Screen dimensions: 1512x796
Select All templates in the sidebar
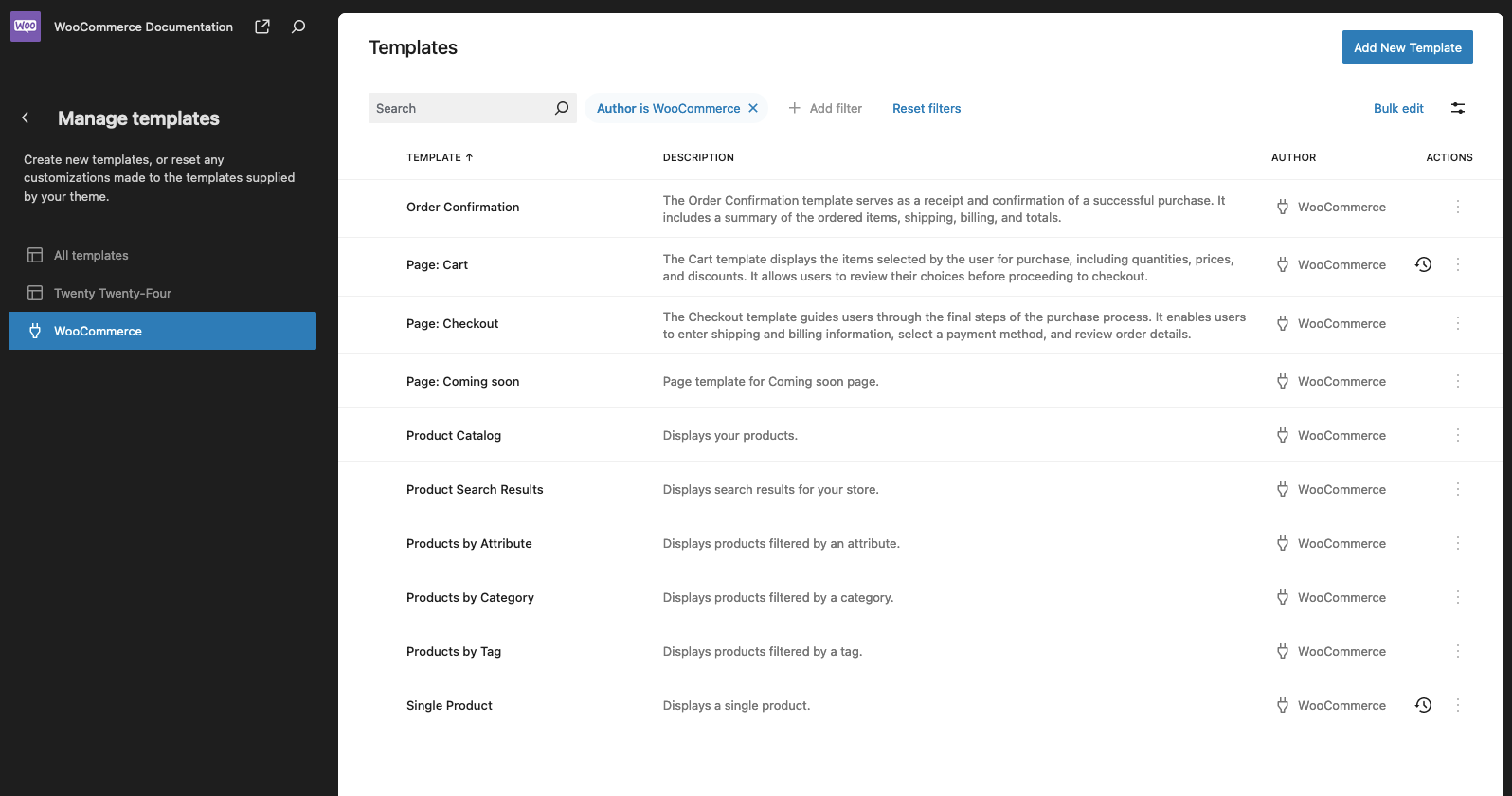[x=91, y=255]
